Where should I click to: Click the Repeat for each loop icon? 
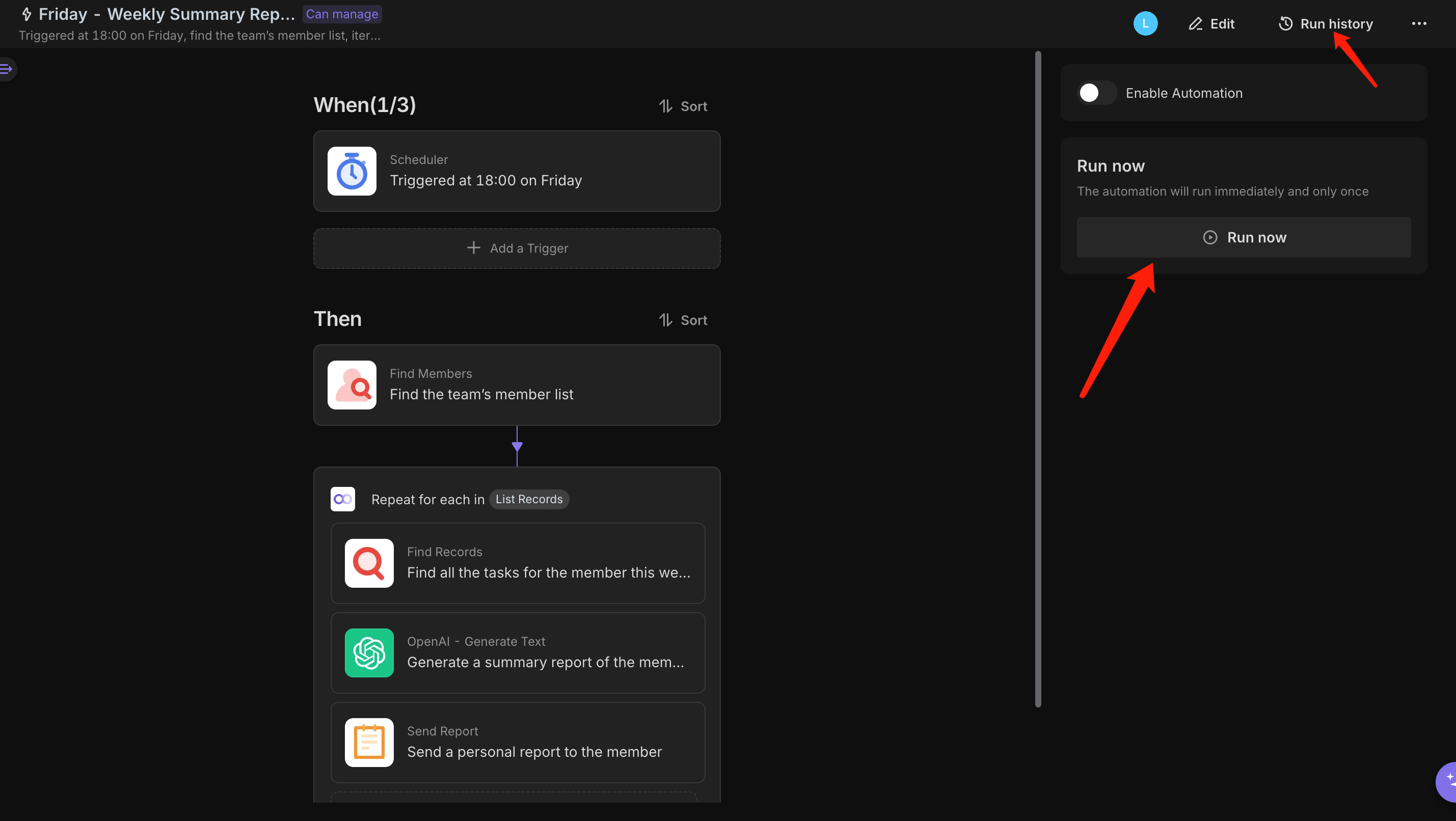(343, 498)
